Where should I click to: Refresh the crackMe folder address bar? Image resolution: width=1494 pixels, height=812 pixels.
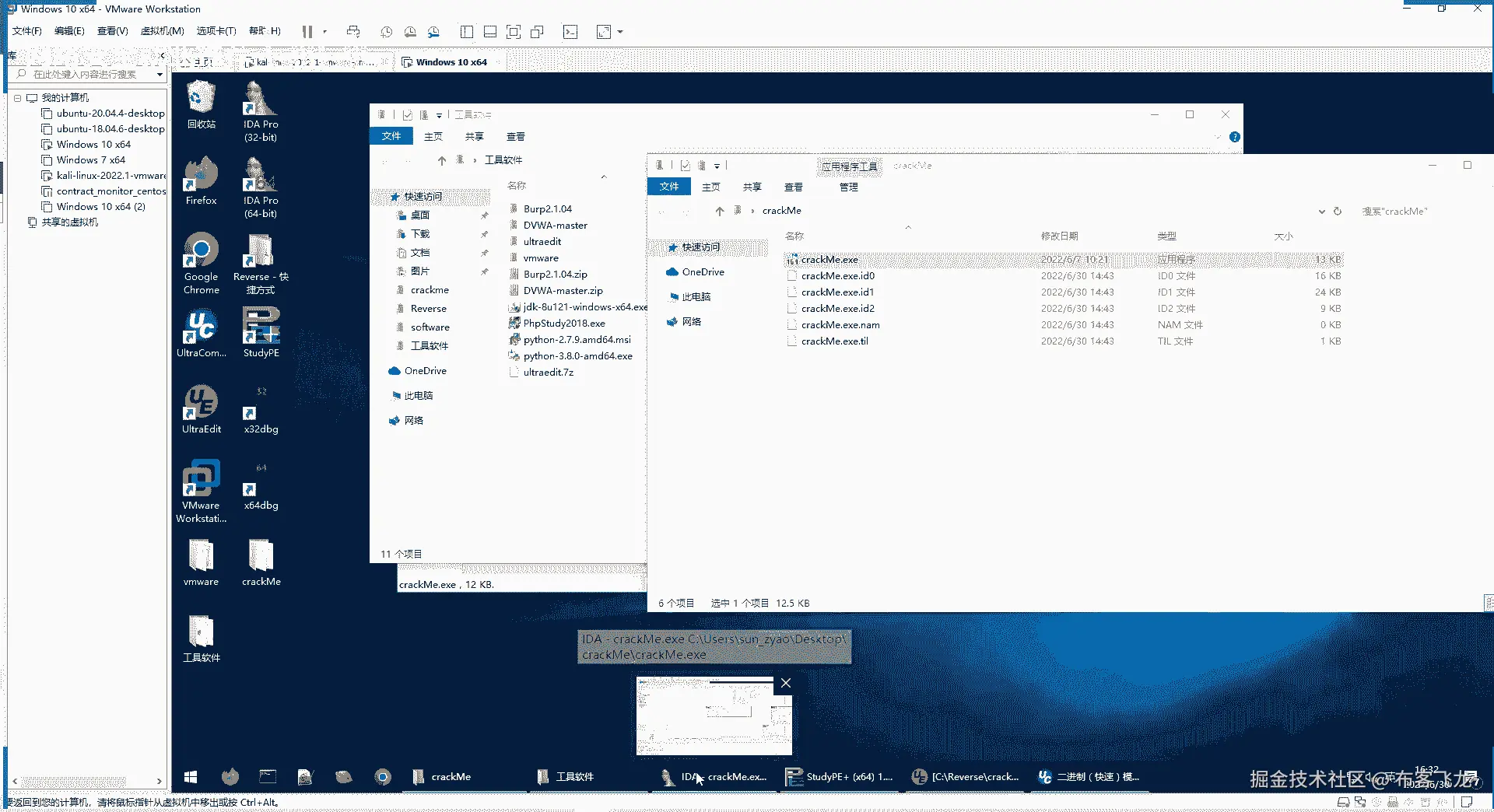(x=1338, y=211)
